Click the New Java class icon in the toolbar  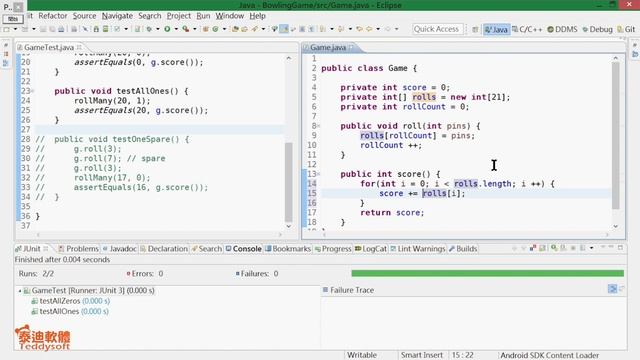click(215, 29)
